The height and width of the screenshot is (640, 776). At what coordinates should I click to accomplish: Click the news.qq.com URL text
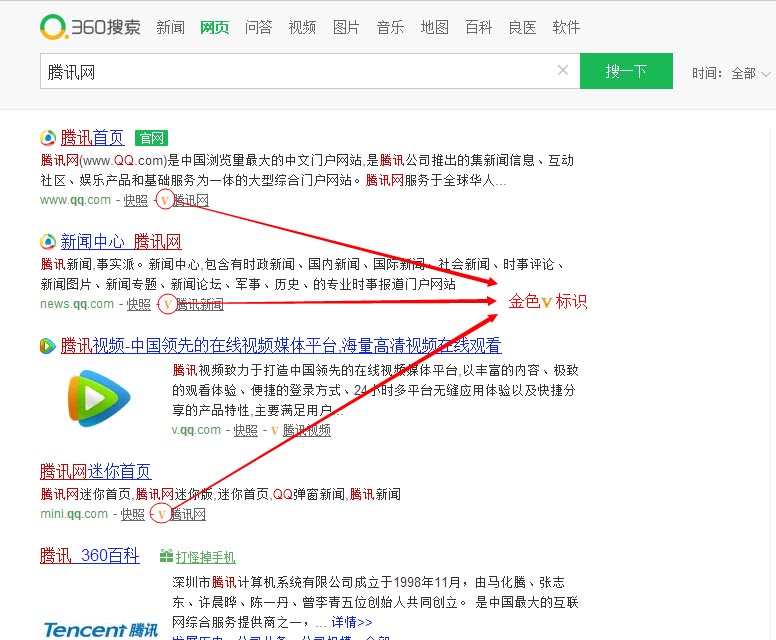point(77,304)
